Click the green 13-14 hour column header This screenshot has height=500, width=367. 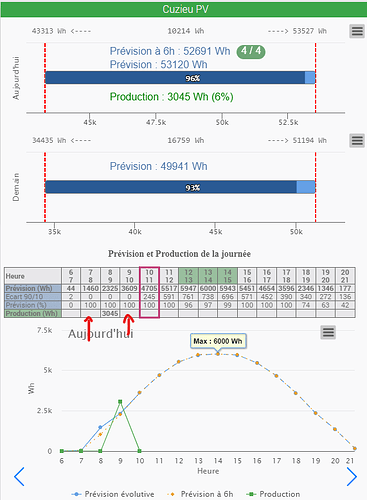coord(208,276)
